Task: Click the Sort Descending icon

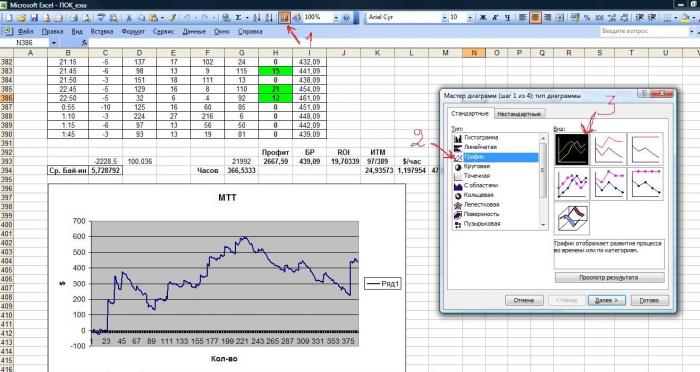Action: [269, 18]
